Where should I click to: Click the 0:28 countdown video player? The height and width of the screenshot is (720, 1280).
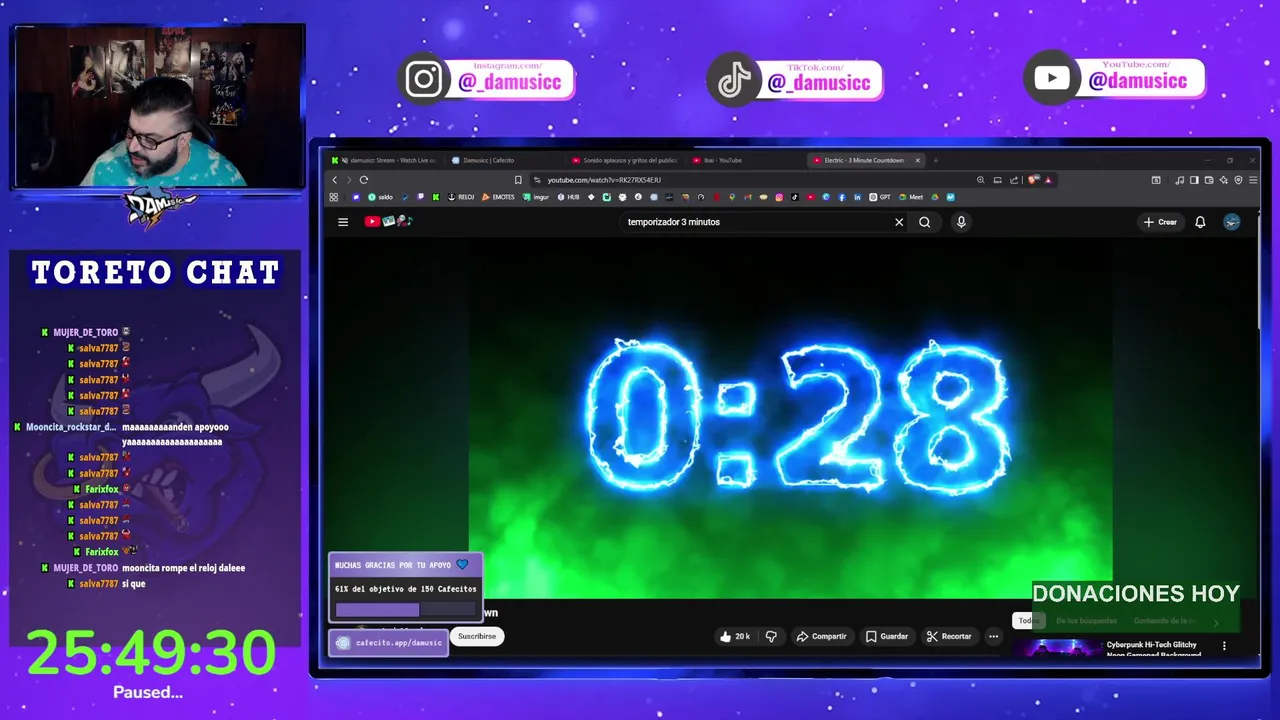click(790, 418)
